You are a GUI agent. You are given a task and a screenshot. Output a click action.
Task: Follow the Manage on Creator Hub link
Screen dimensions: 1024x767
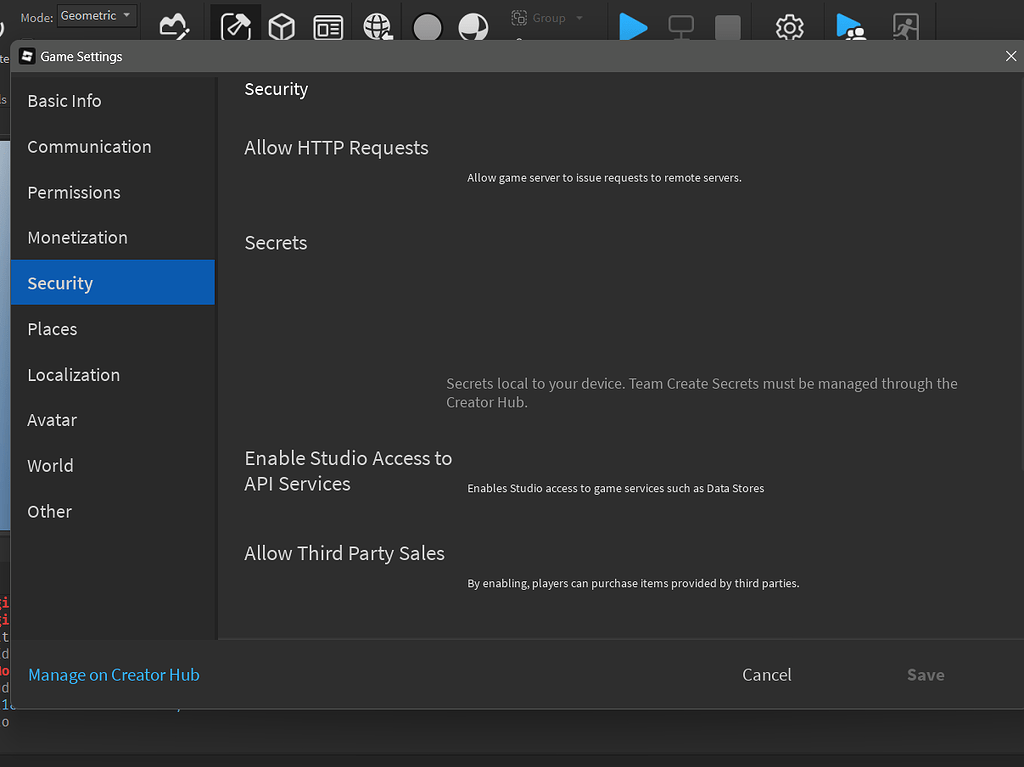click(x=114, y=675)
